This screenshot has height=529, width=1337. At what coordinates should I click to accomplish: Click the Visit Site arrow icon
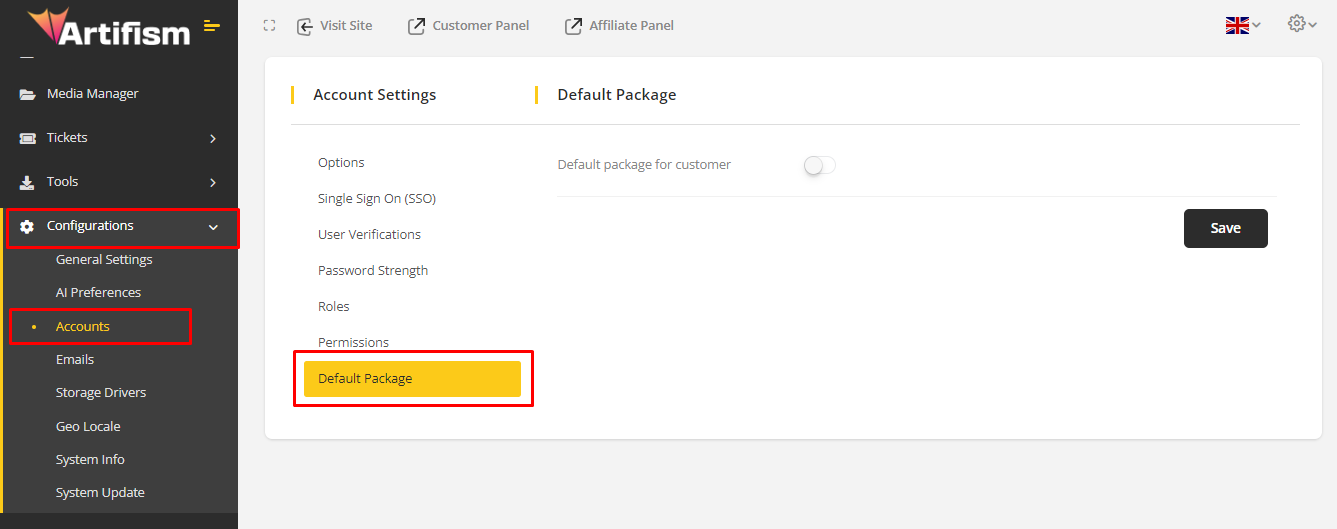pyautogui.click(x=305, y=26)
